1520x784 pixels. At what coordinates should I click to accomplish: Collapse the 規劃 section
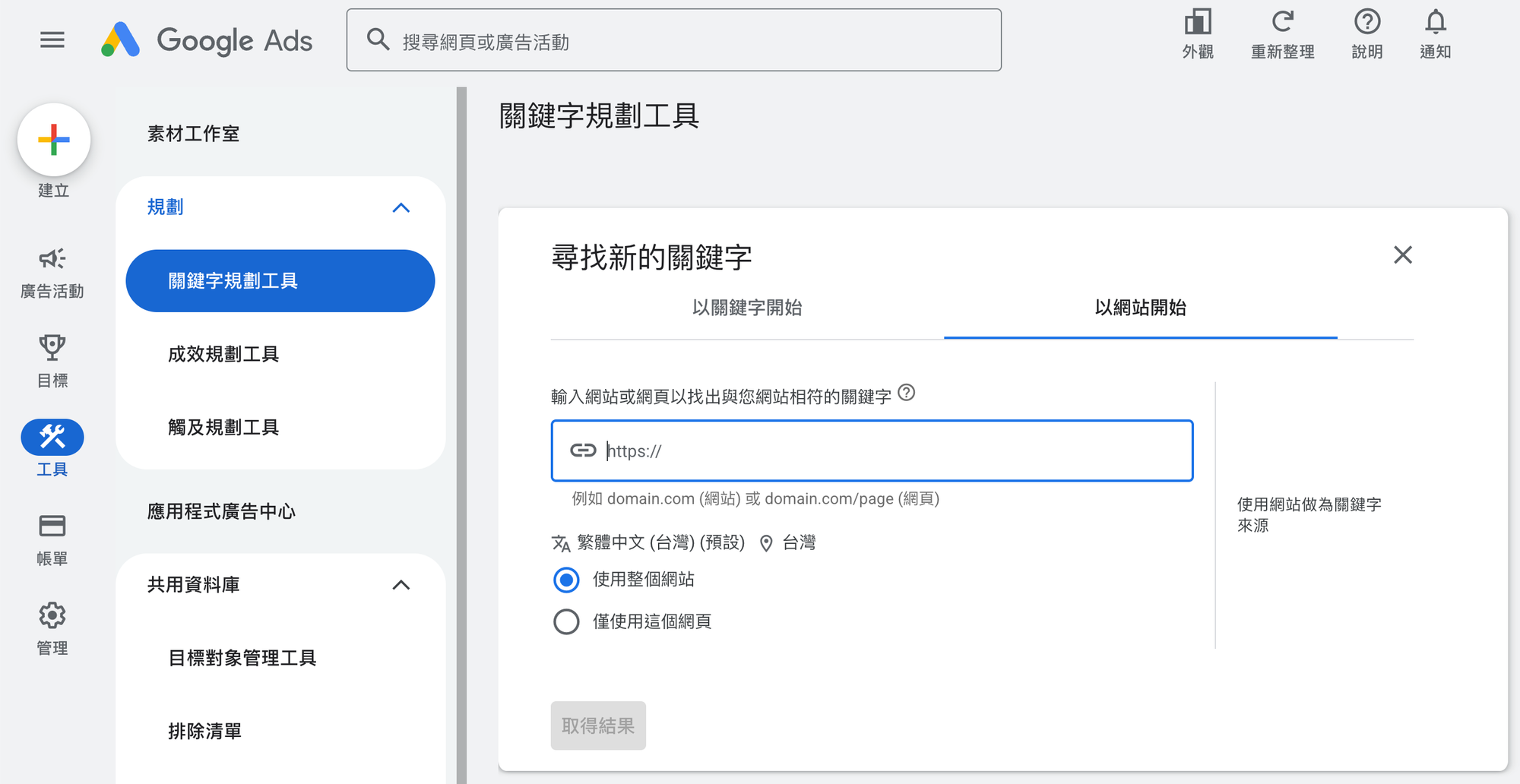coord(401,207)
